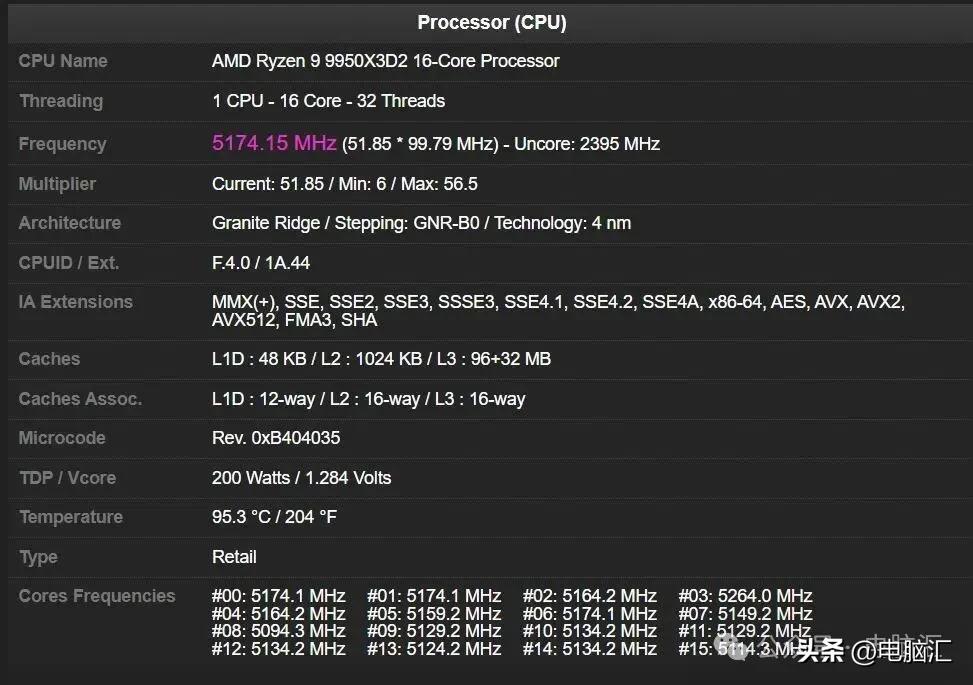Select the 200 Watts TDP value
This screenshot has width=973, height=685.
[250, 477]
